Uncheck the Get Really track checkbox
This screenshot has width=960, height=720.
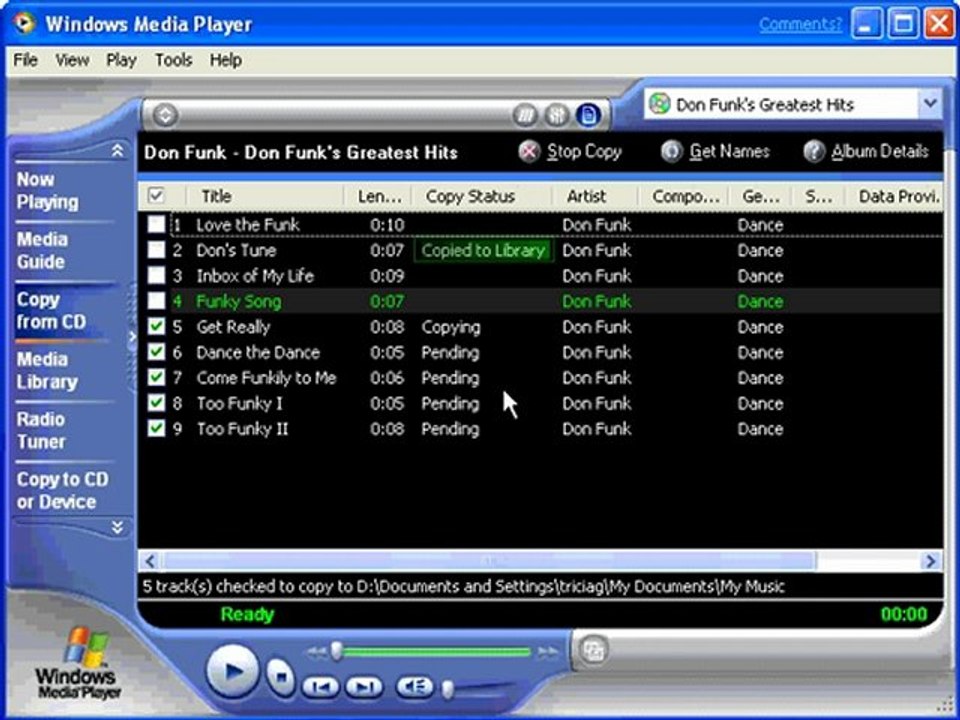coord(157,327)
